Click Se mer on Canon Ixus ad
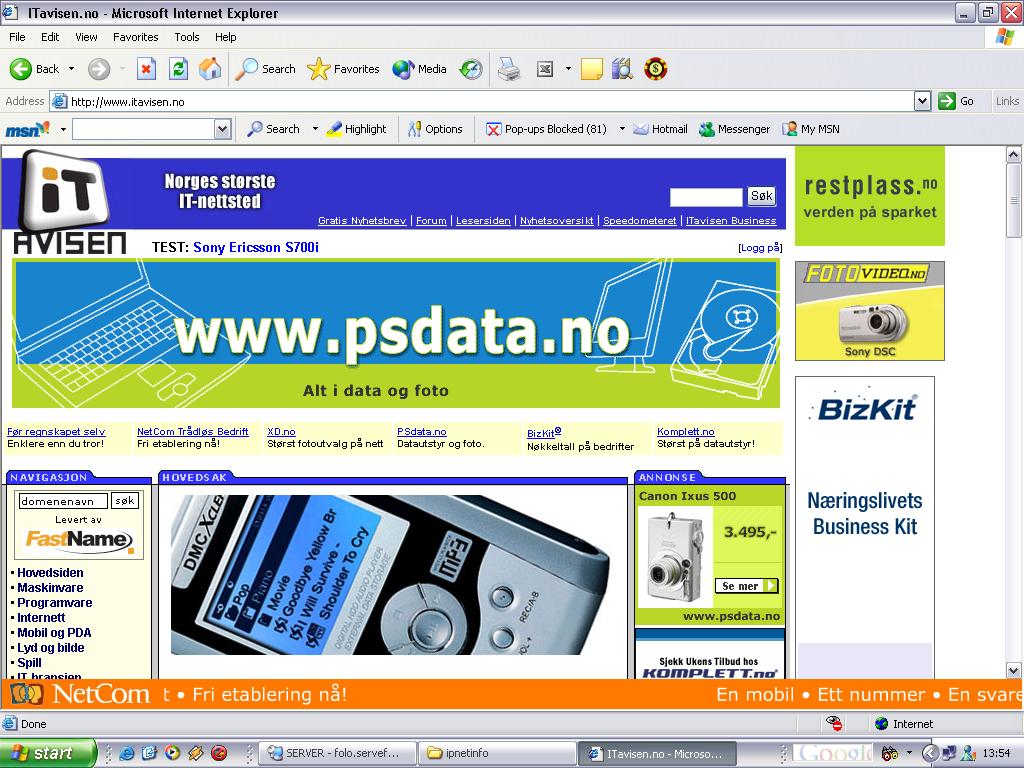This screenshot has width=1024, height=768. click(746, 586)
